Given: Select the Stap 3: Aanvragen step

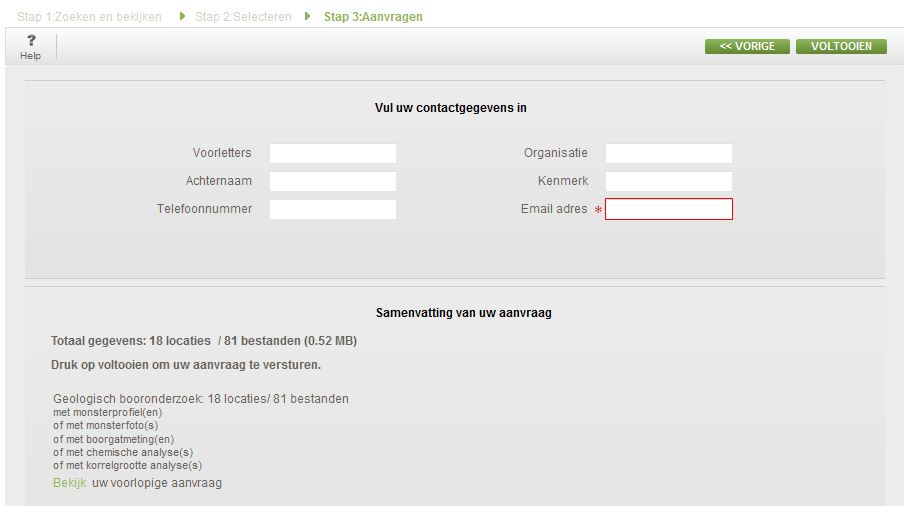Looking at the screenshot, I should (x=373, y=17).
